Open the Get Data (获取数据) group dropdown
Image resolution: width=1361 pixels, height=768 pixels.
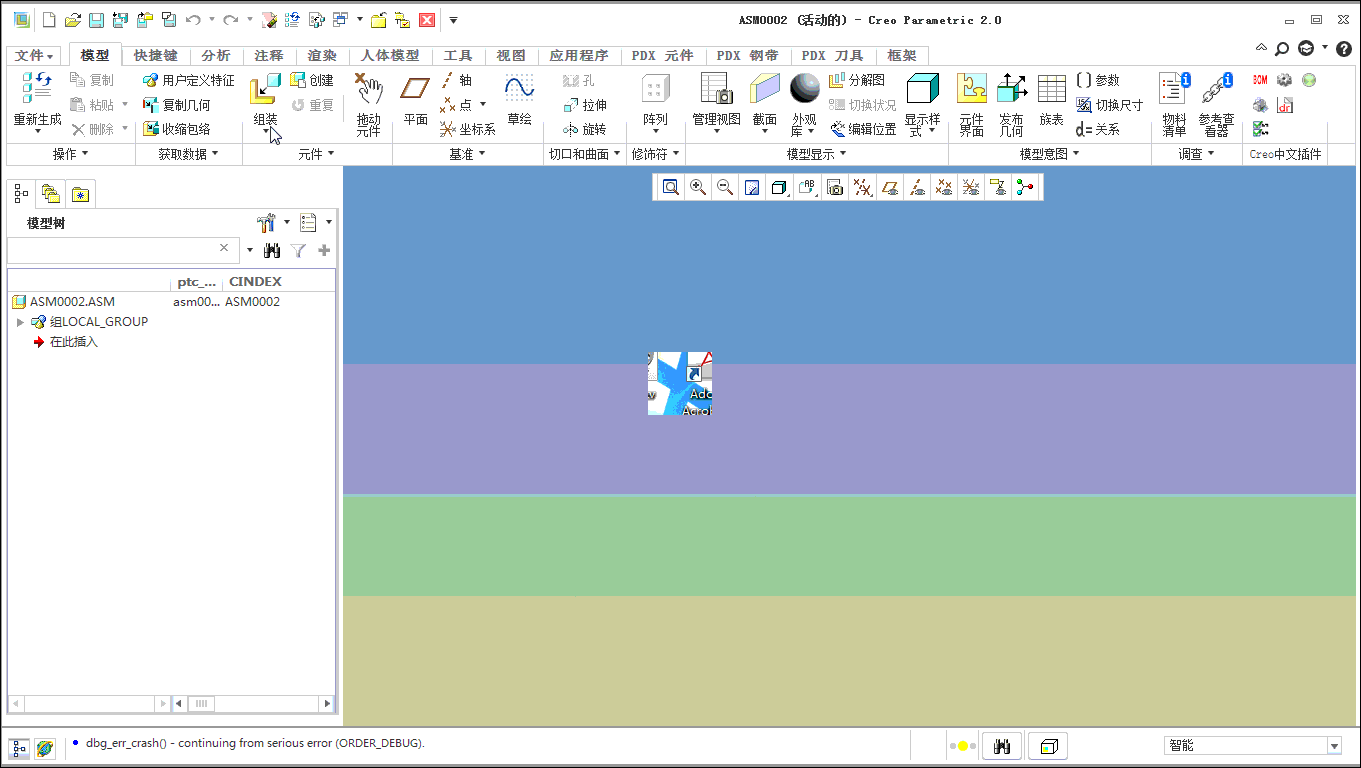point(189,154)
